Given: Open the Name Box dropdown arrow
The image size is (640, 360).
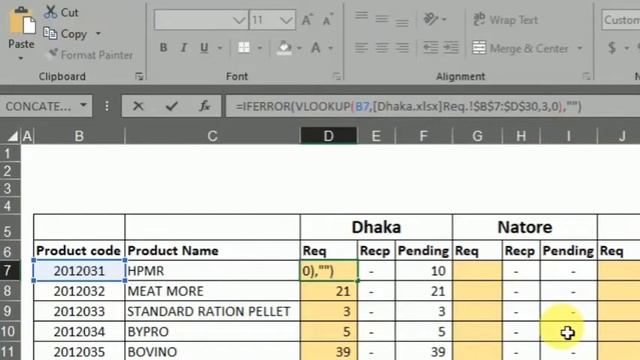Looking at the screenshot, I should point(84,106).
